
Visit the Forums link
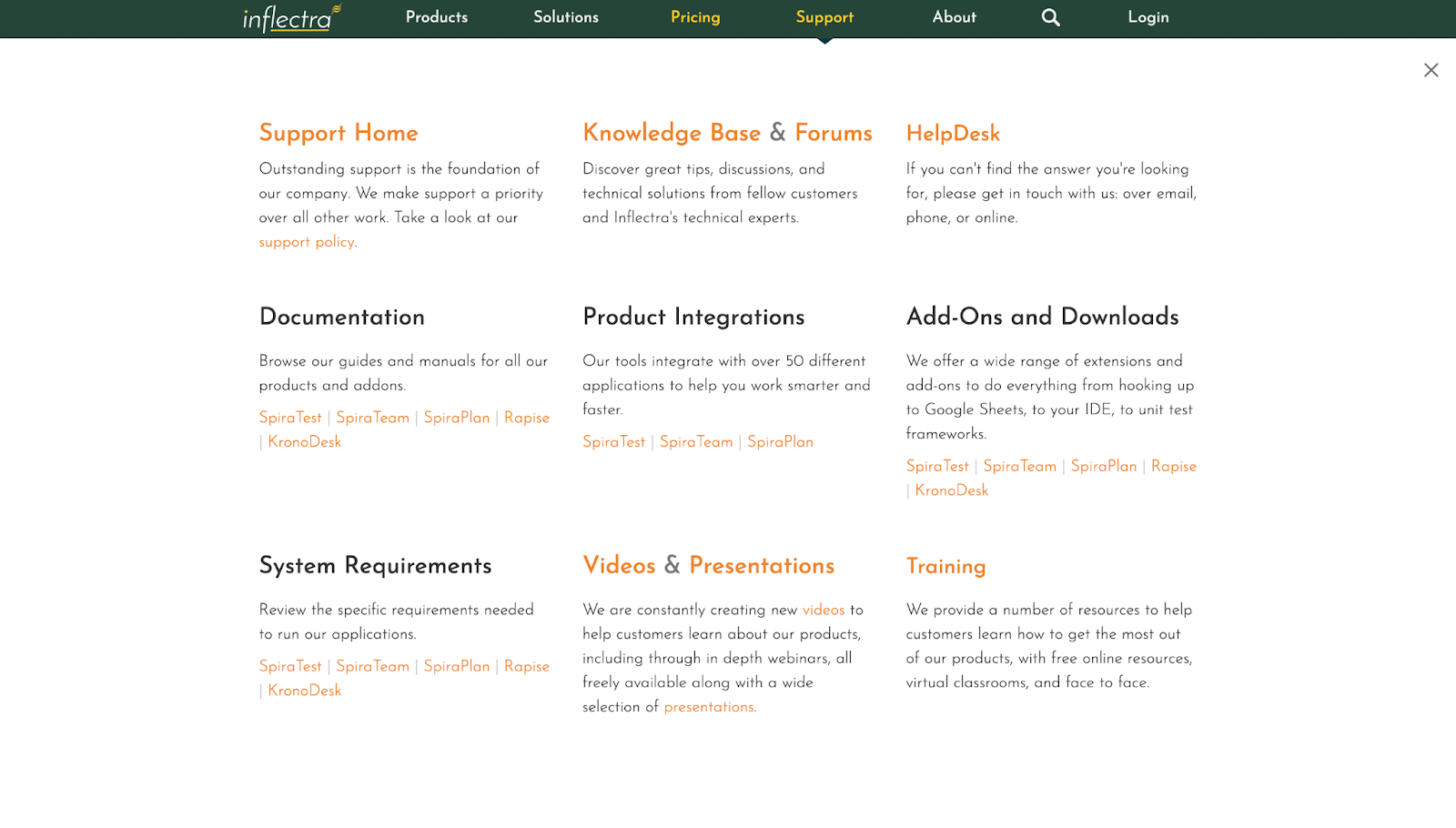(834, 133)
